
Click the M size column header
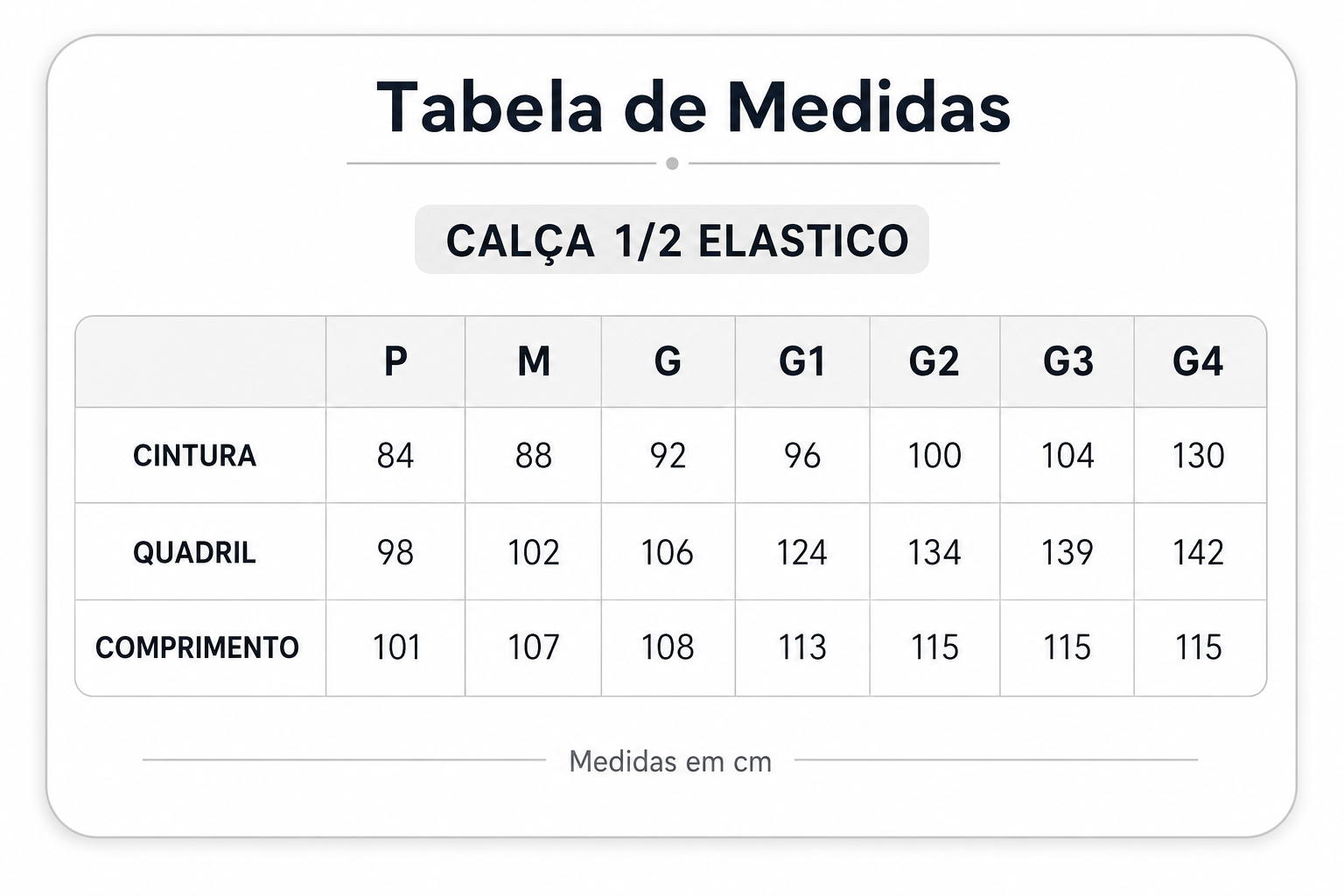pyautogui.click(x=534, y=361)
